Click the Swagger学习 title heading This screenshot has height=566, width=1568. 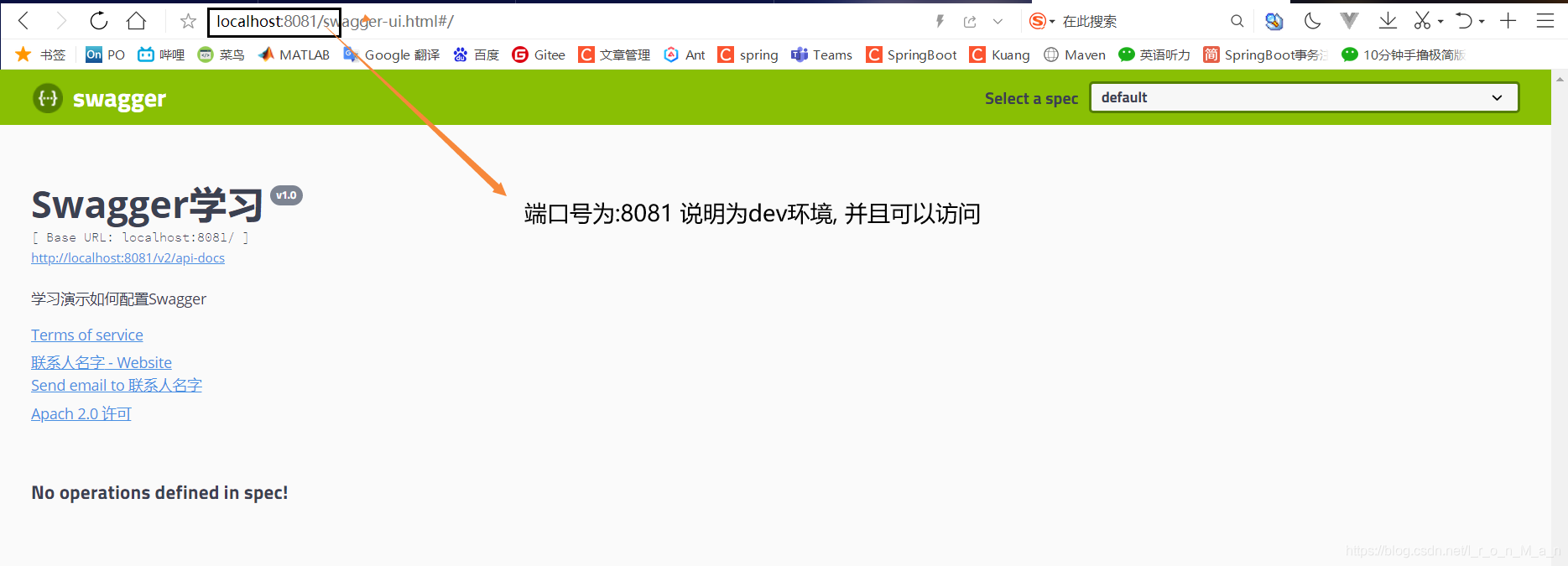[x=148, y=205]
